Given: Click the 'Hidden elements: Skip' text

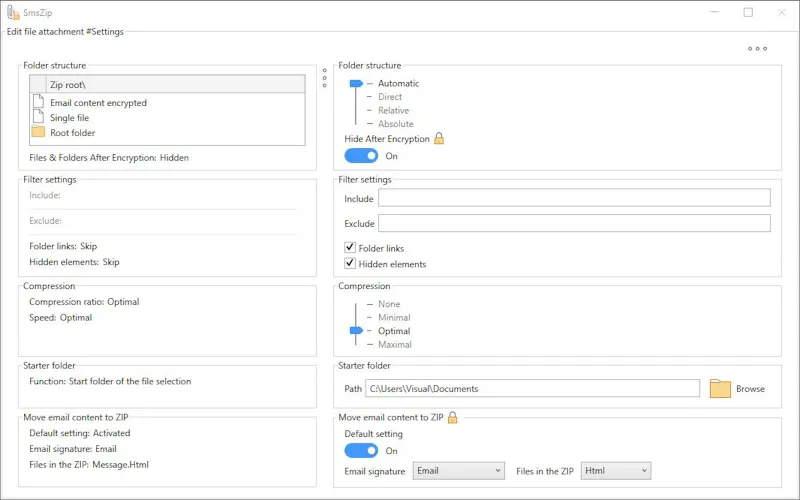Looking at the screenshot, I should click(74, 262).
